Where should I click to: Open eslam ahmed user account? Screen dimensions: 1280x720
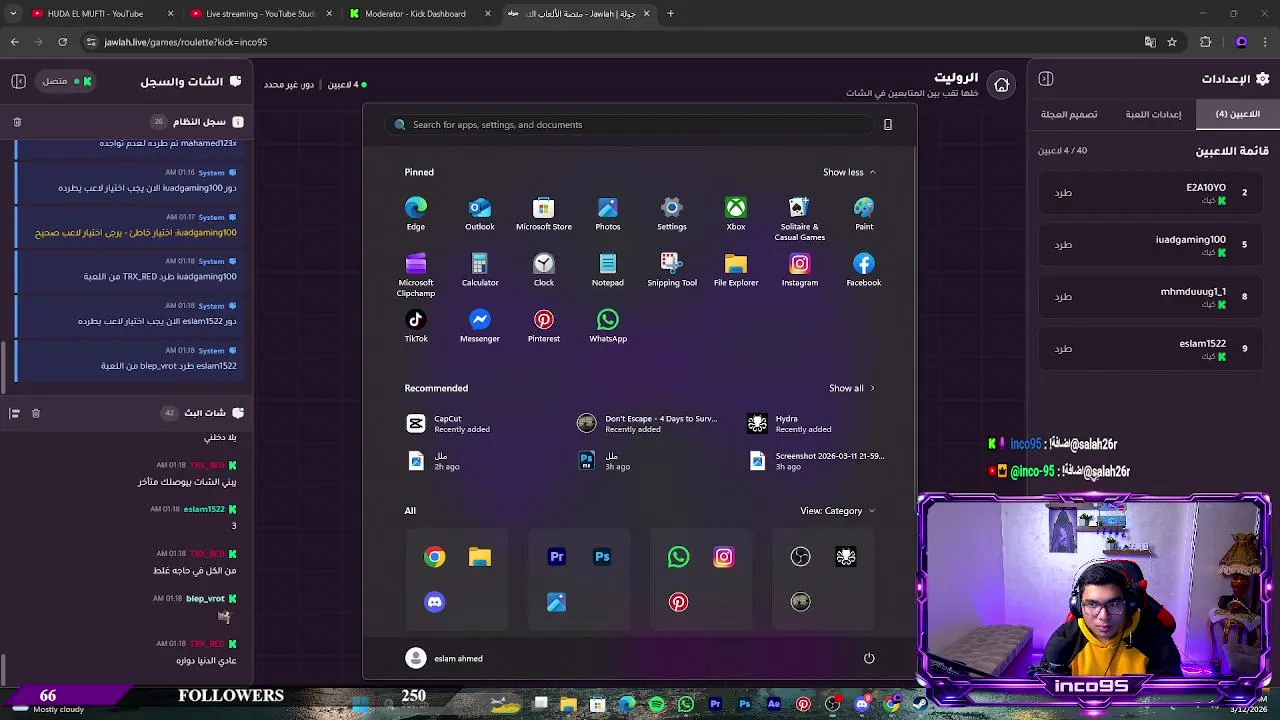[444, 658]
